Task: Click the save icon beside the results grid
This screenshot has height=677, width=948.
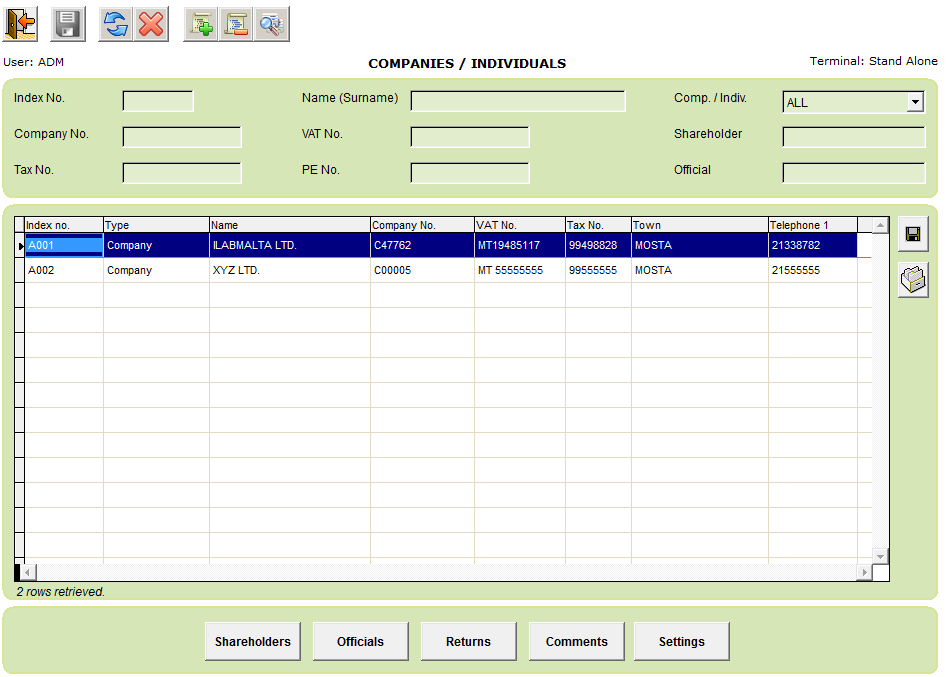Action: 912,233
